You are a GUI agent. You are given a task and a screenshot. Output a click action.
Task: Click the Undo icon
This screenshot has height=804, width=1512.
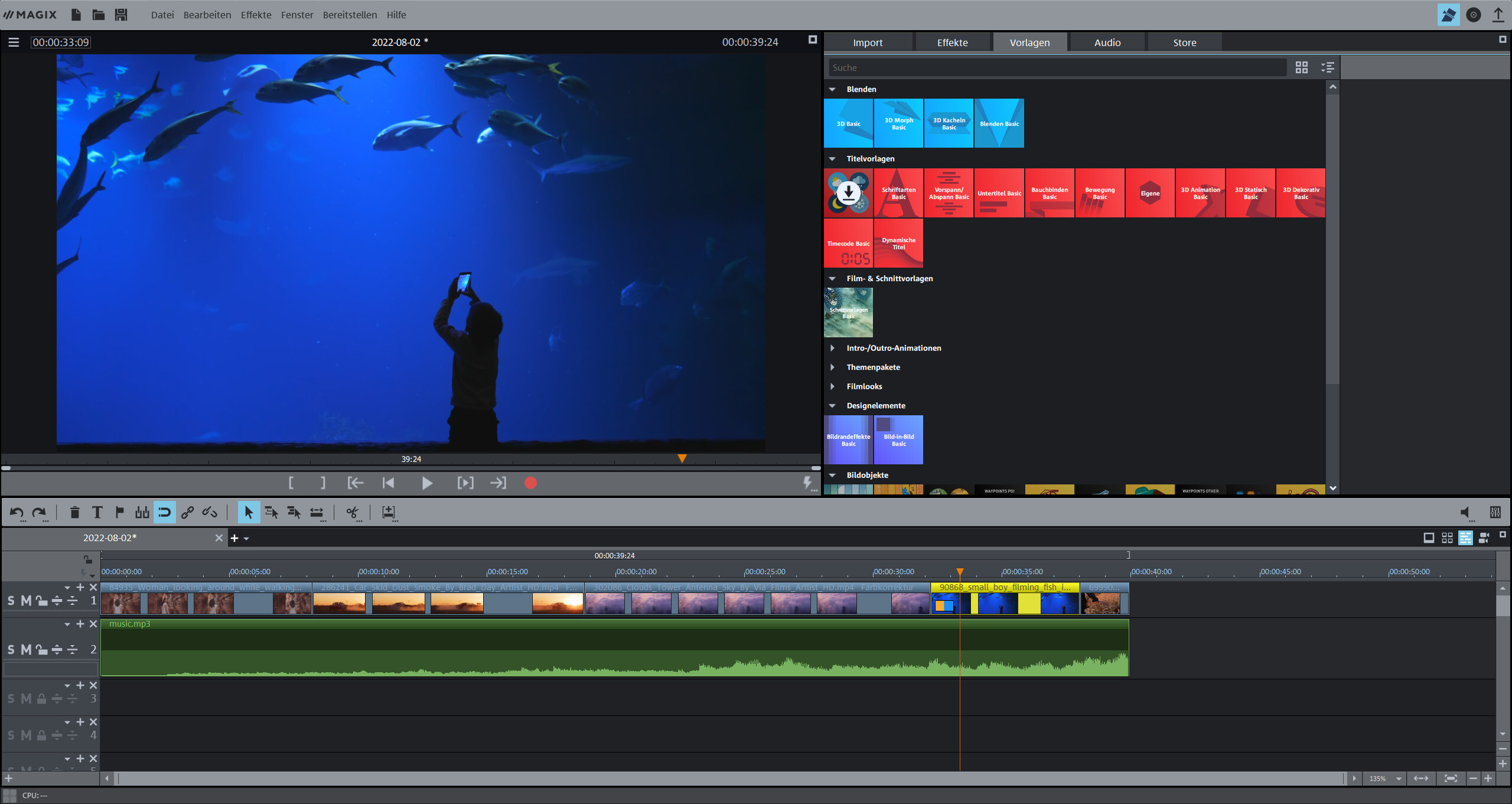tap(17, 512)
